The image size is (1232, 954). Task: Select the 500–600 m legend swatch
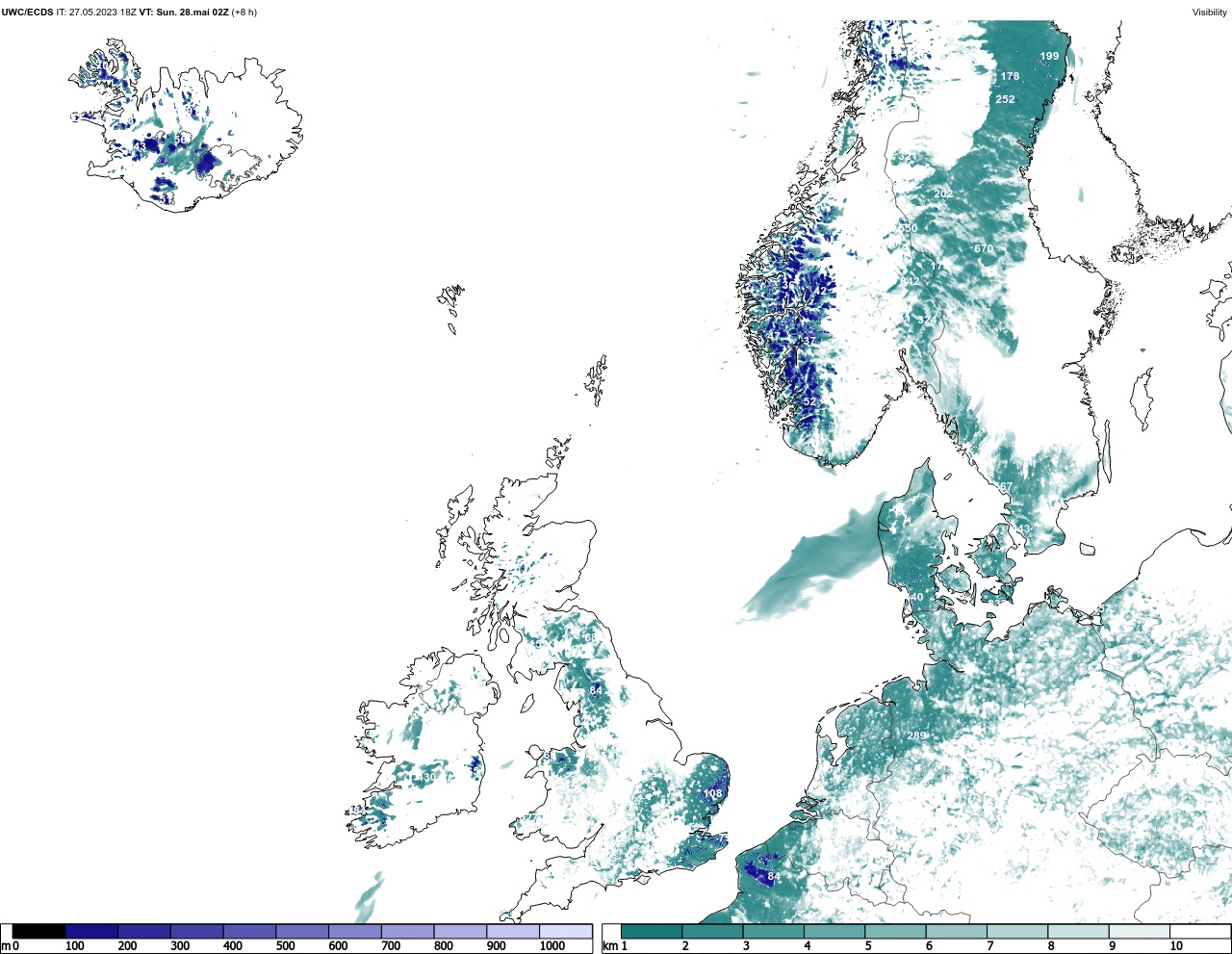302,931
